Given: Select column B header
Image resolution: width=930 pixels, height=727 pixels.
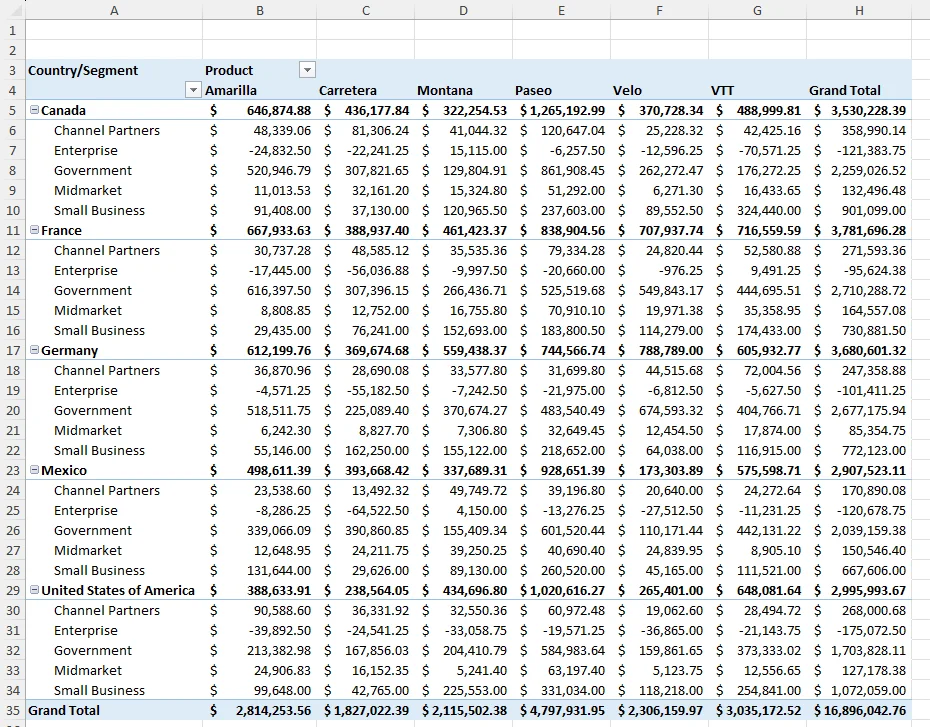Looking at the screenshot, I should pyautogui.click(x=260, y=10).
